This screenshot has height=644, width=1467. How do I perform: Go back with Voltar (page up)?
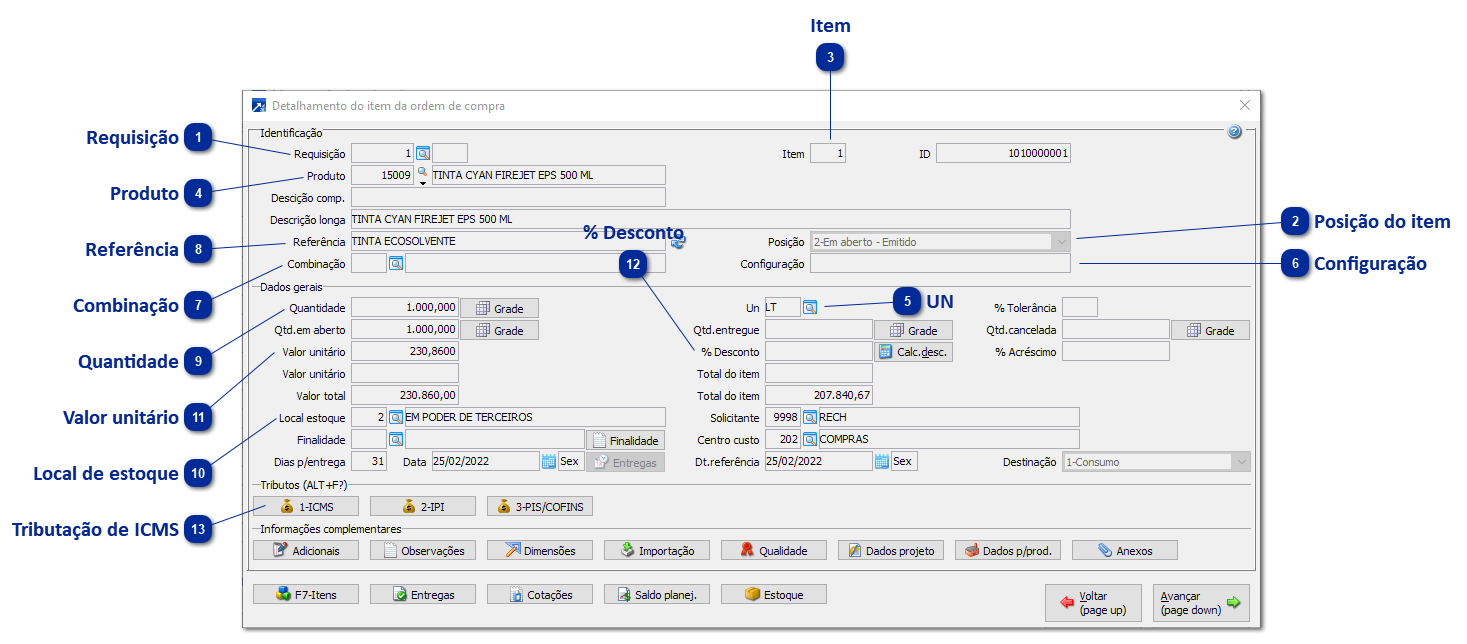coord(1093,603)
